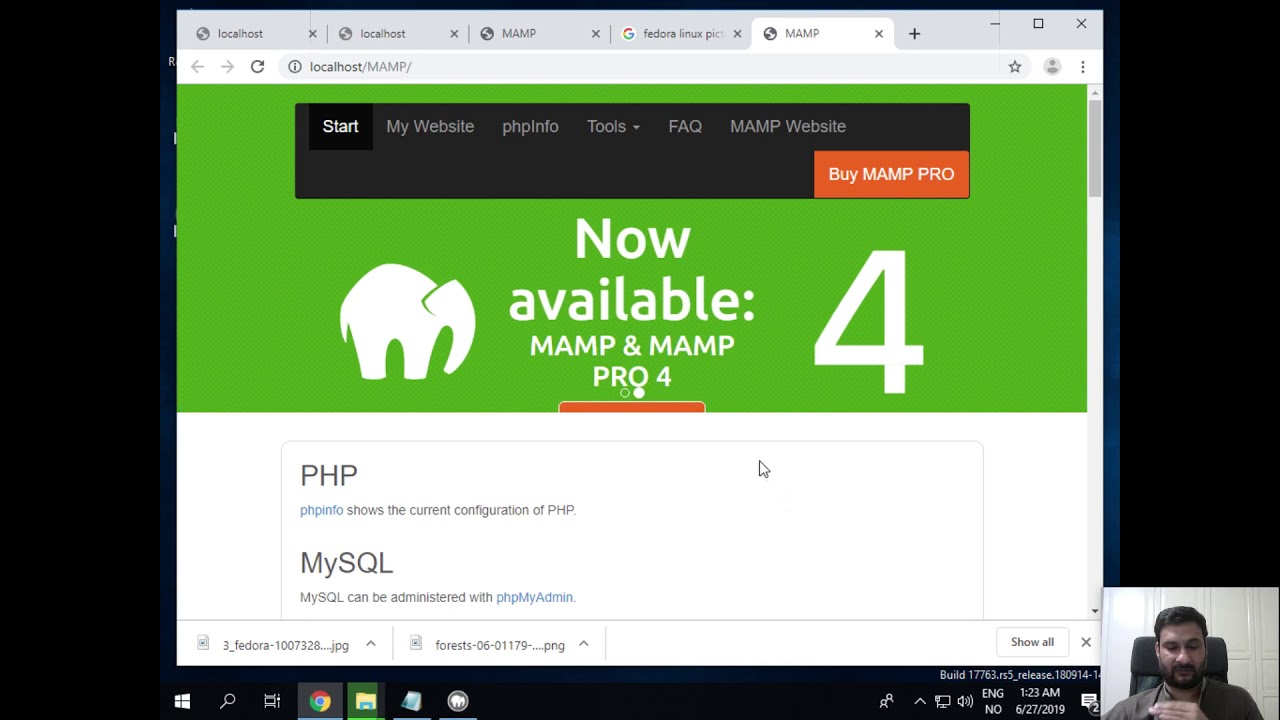Click the scrollbar up arrow
Viewport: 1280px width, 720px height.
pyautogui.click(x=1095, y=92)
